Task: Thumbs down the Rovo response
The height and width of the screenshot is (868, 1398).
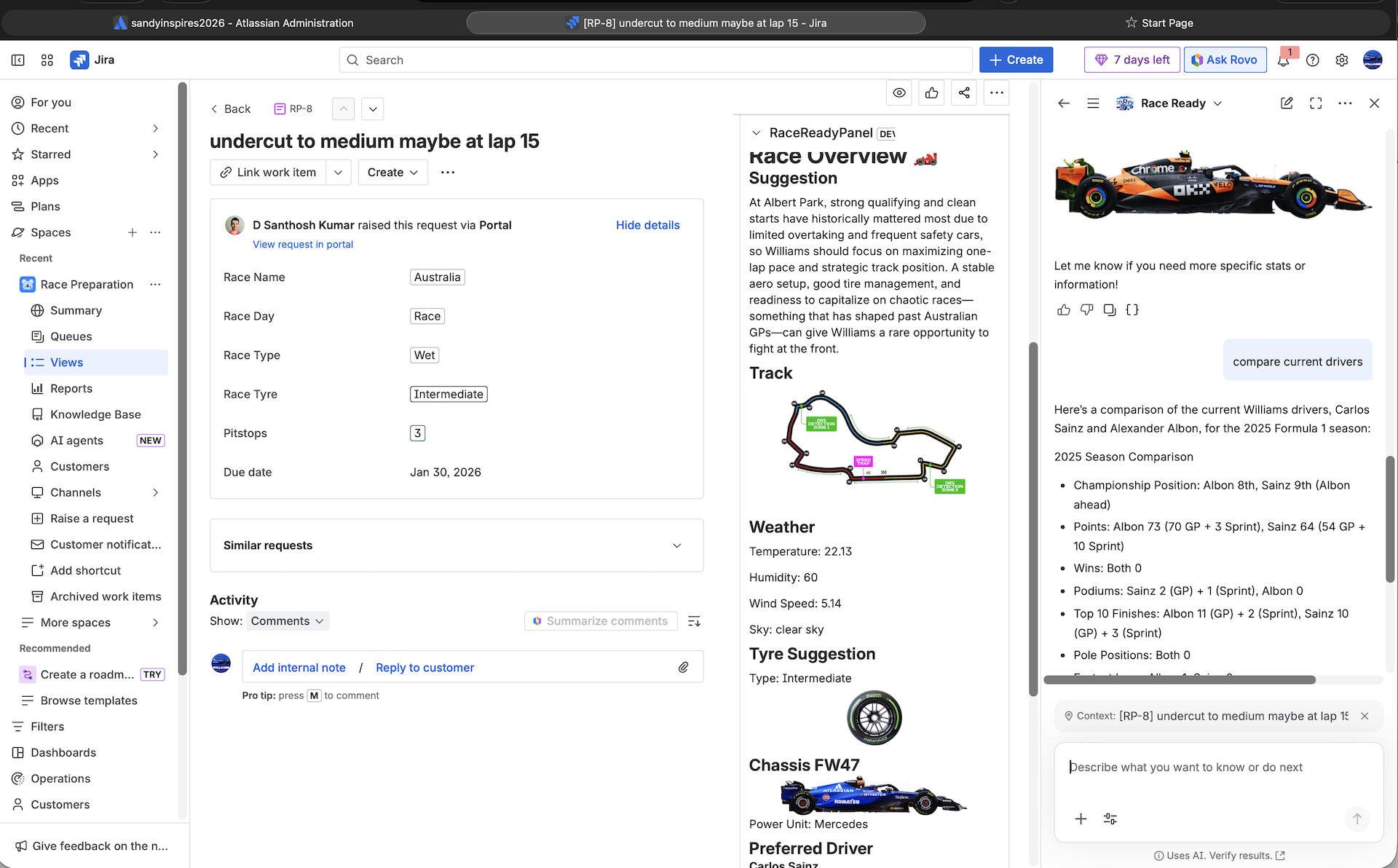Action: 1086,310
